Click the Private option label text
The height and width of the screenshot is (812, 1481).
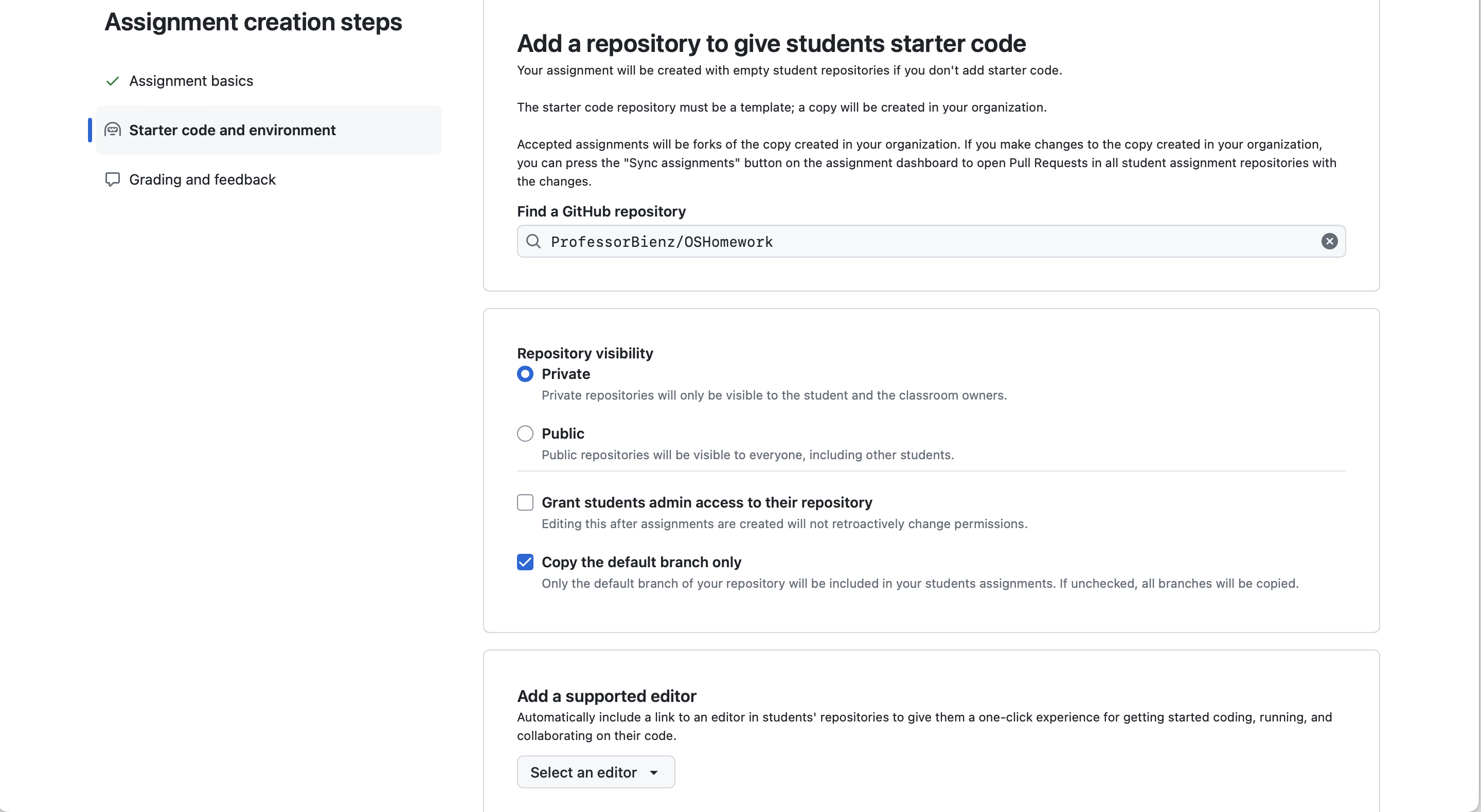(566, 374)
